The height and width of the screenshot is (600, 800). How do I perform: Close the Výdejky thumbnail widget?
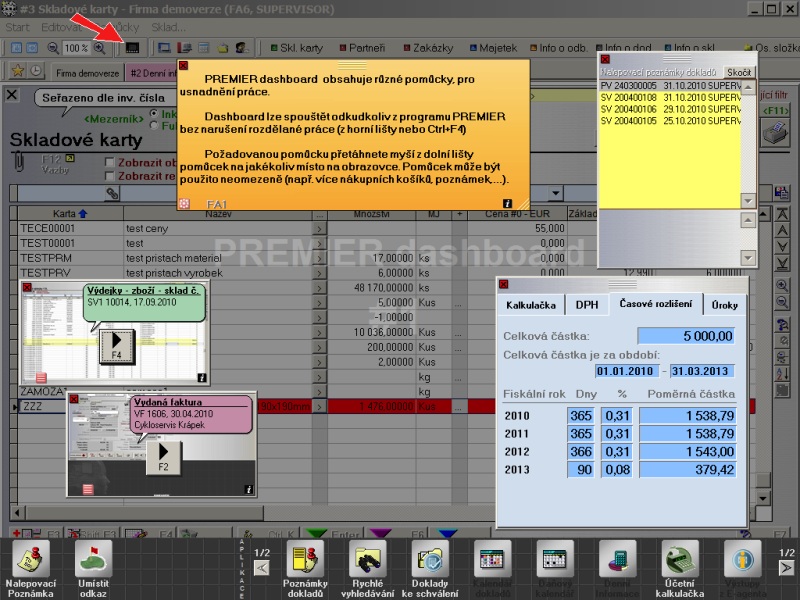click(x=27, y=287)
